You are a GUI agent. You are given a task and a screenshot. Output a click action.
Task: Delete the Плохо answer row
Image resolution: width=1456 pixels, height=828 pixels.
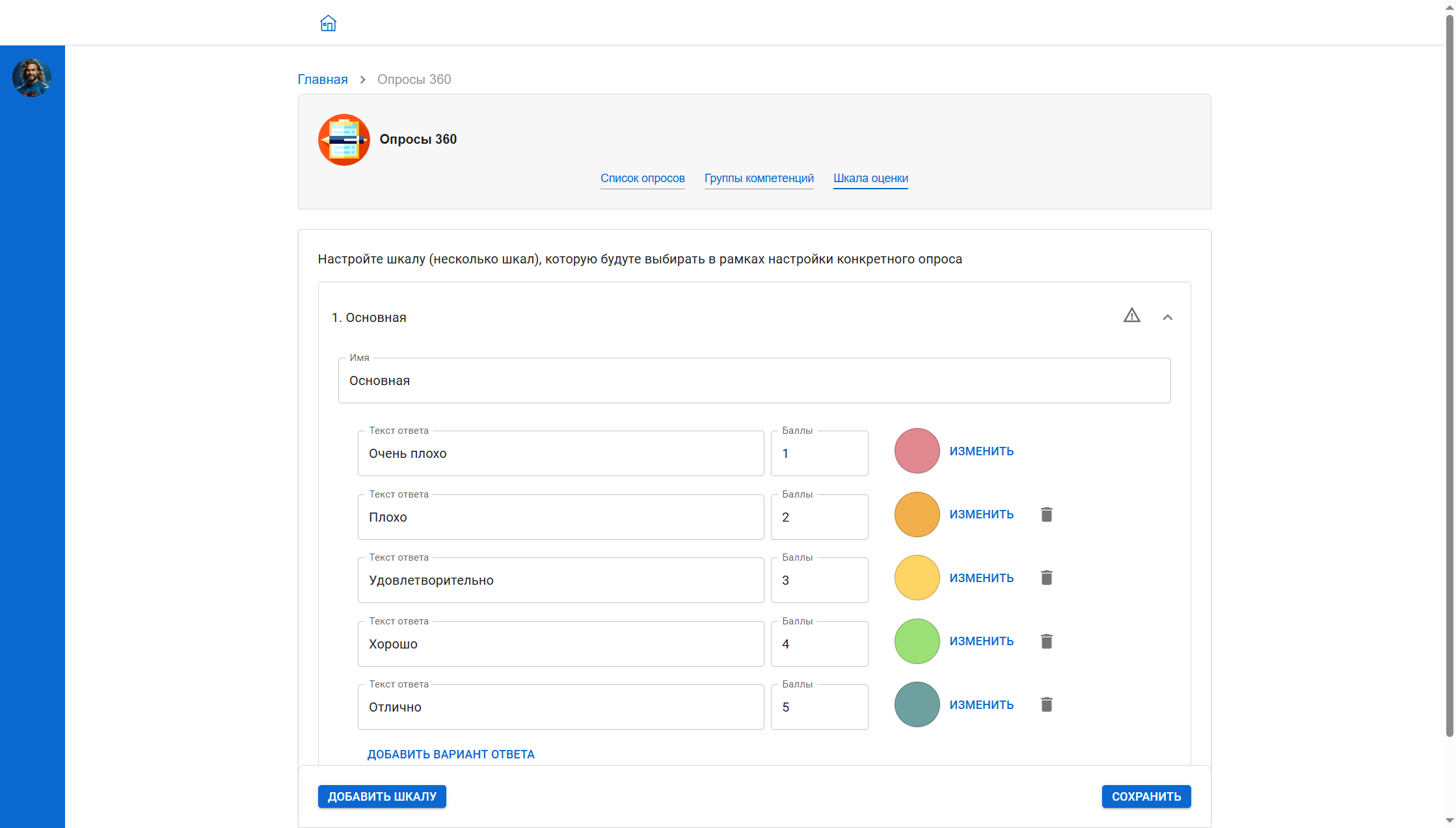click(x=1046, y=514)
